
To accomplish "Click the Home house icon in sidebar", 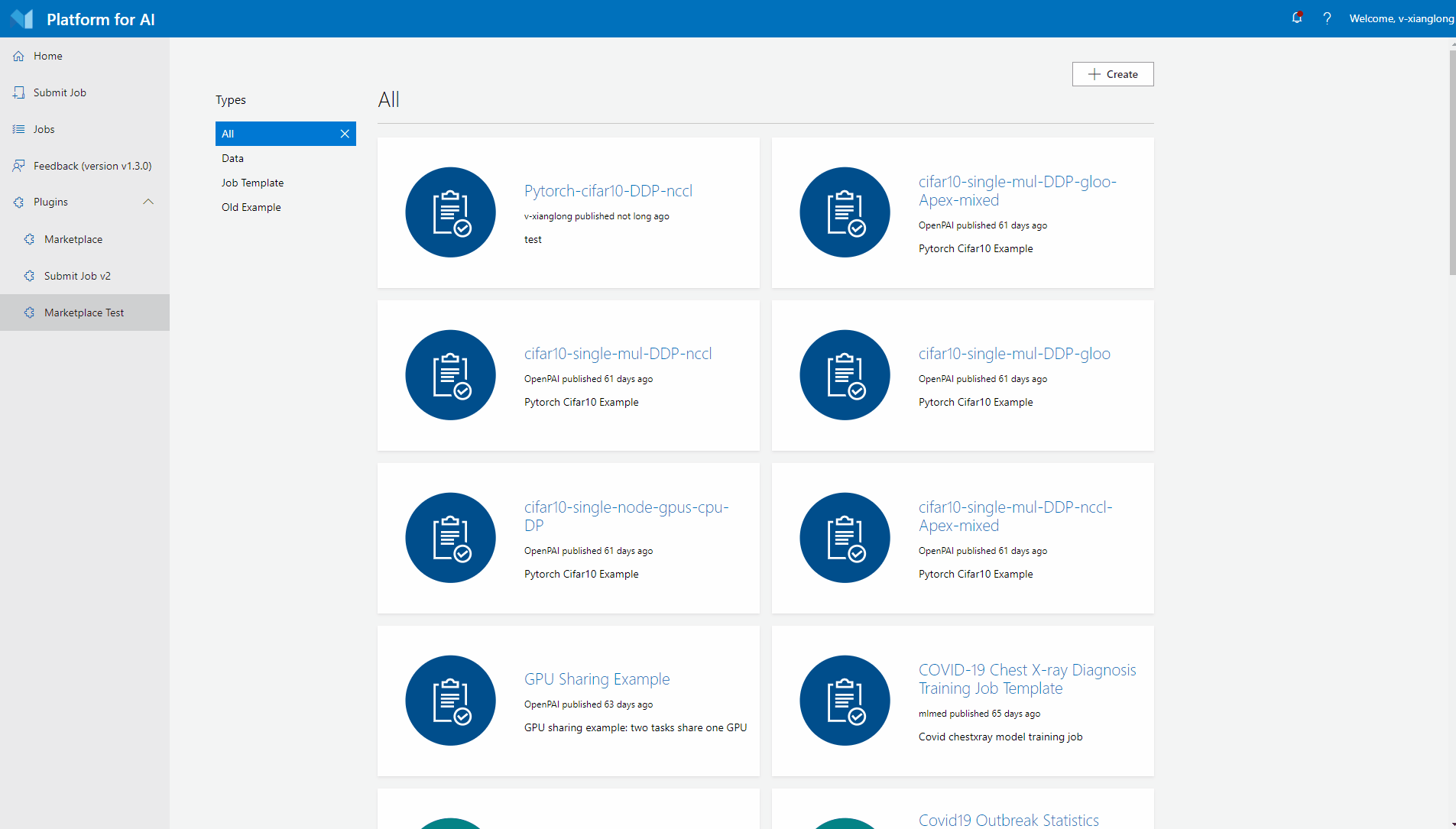I will pos(19,56).
